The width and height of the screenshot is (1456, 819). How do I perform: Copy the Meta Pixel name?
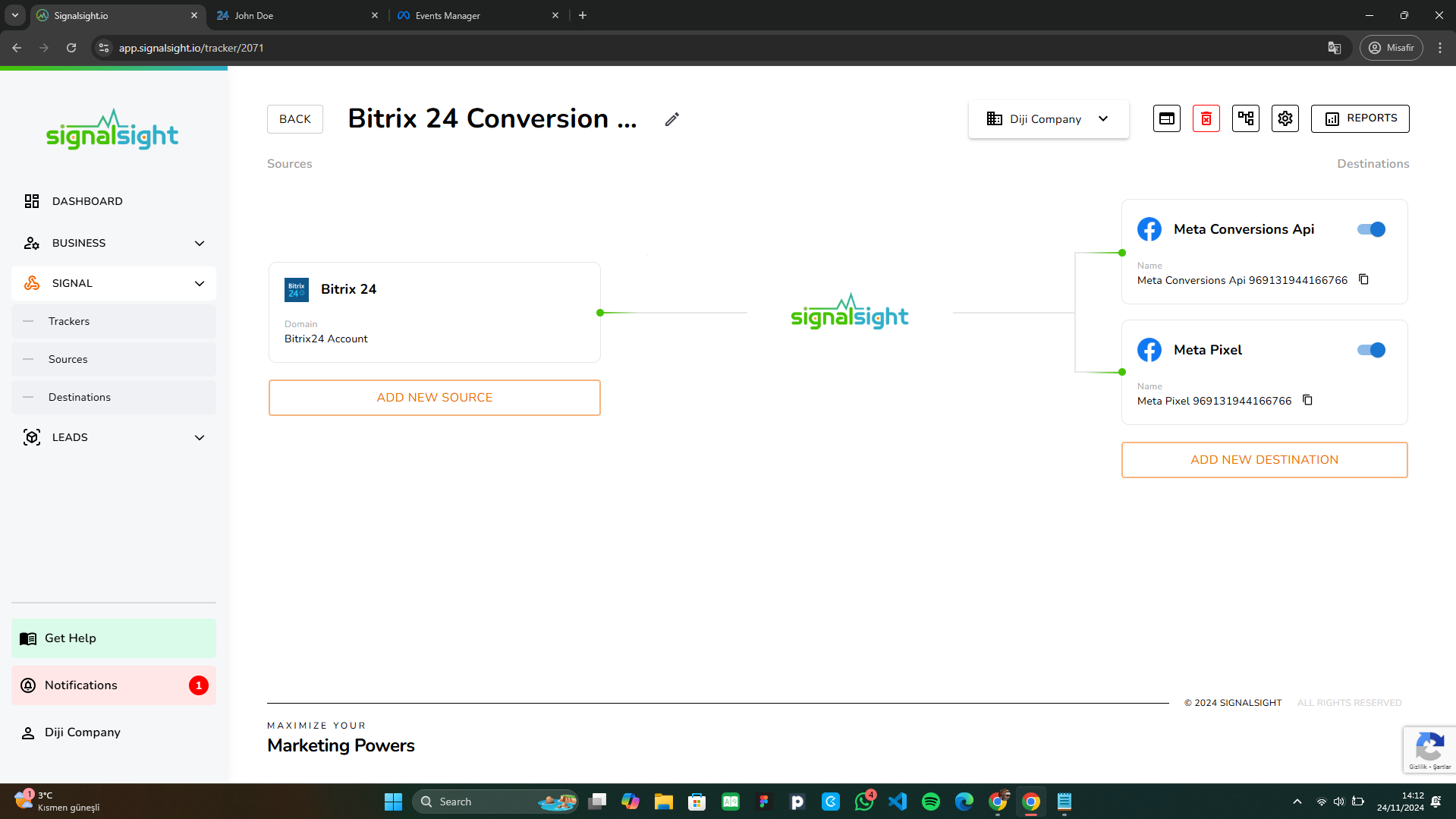1307,400
